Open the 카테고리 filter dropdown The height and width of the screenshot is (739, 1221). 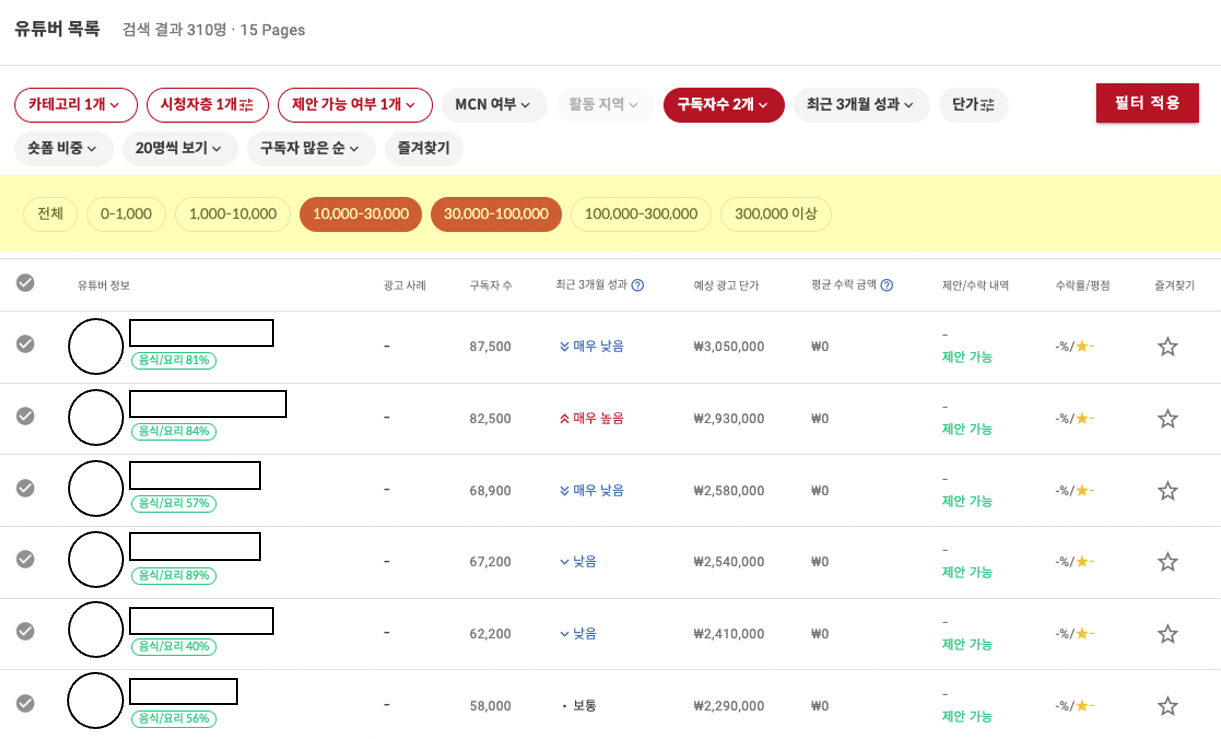point(75,104)
